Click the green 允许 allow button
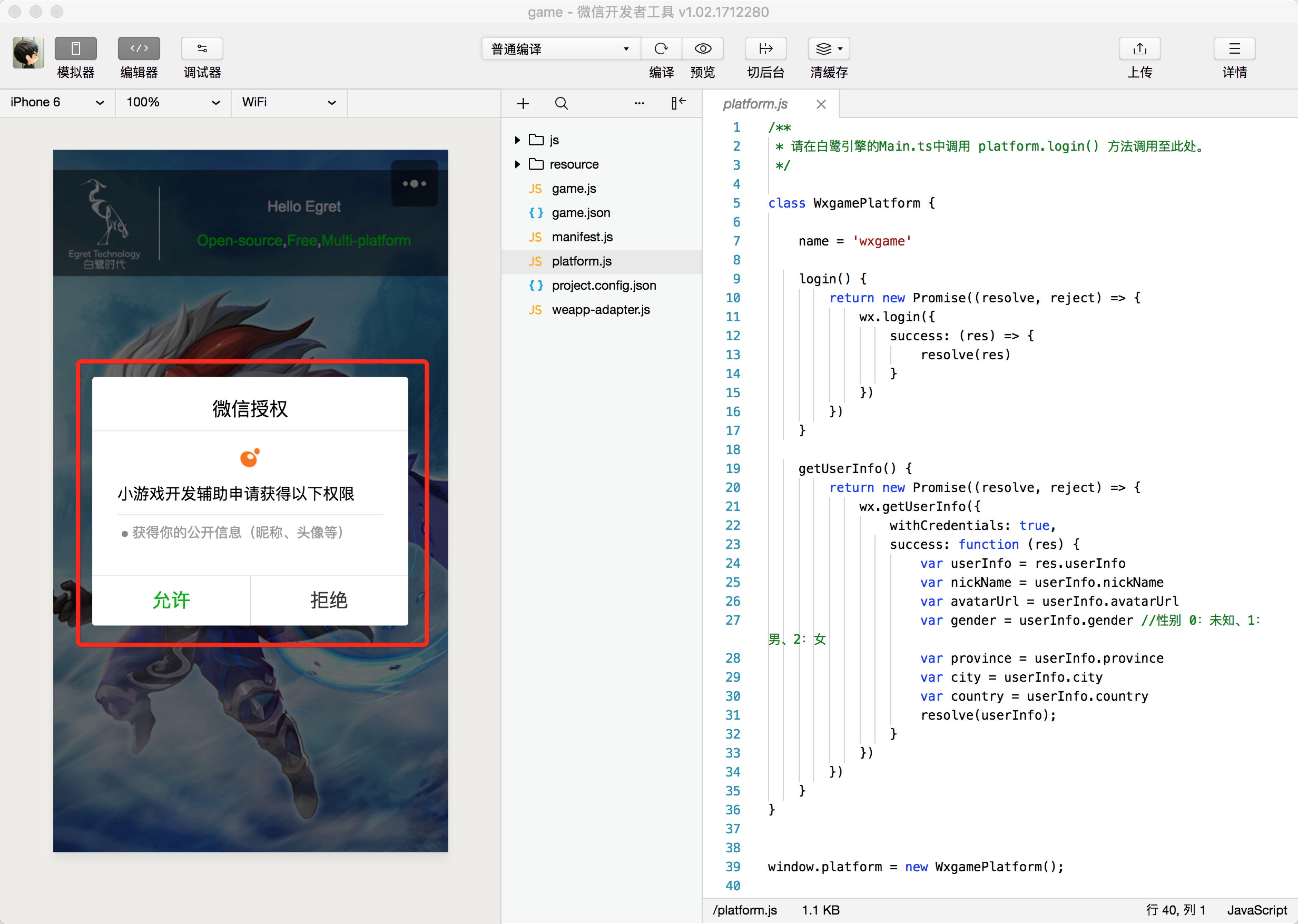1298x924 pixels. point(171,600)
